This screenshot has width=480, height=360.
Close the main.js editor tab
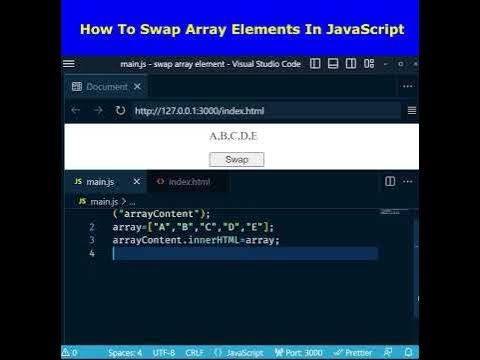point(137,182)
